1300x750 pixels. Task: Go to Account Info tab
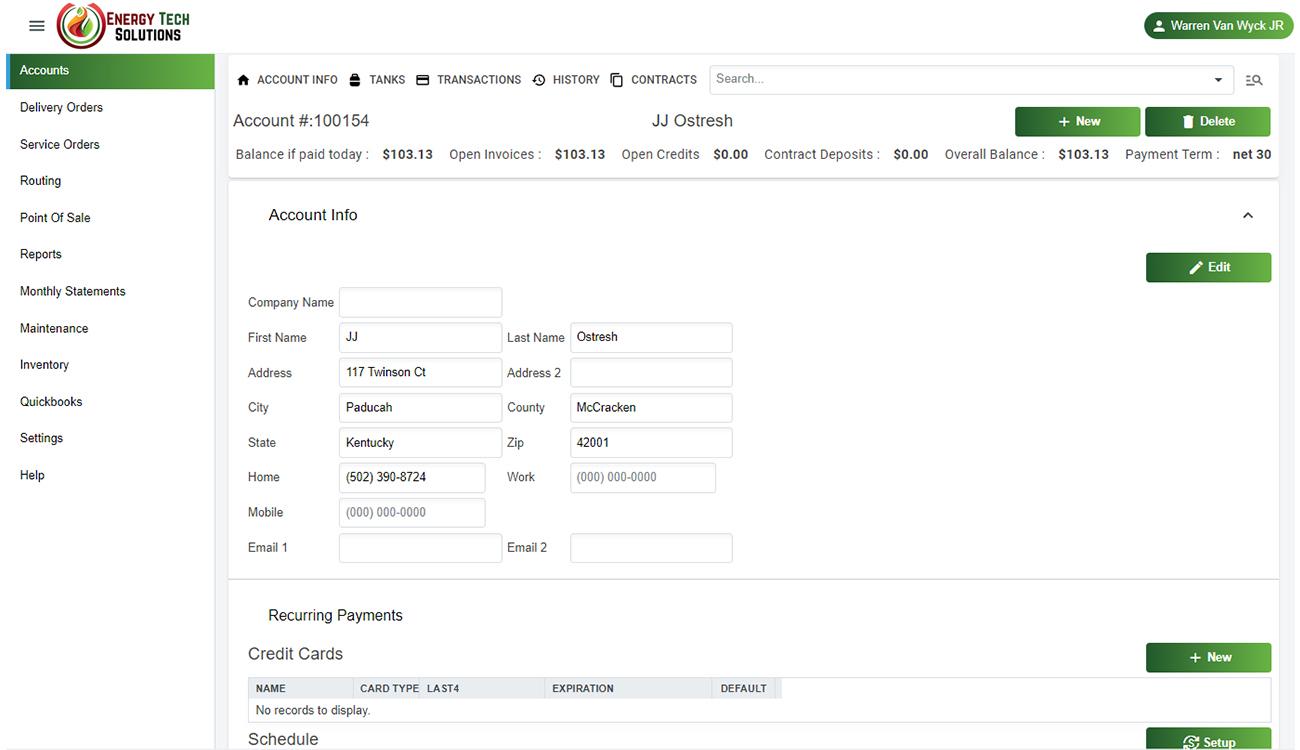pyautogui.click(x=288, y=80)
